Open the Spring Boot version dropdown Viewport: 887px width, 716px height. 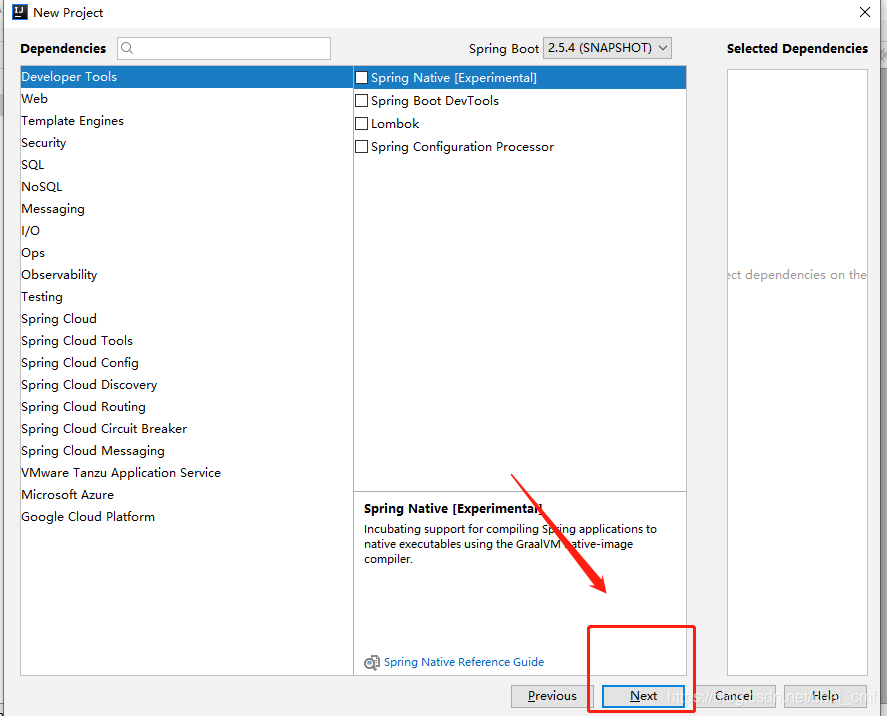click(x=607, y=48)
